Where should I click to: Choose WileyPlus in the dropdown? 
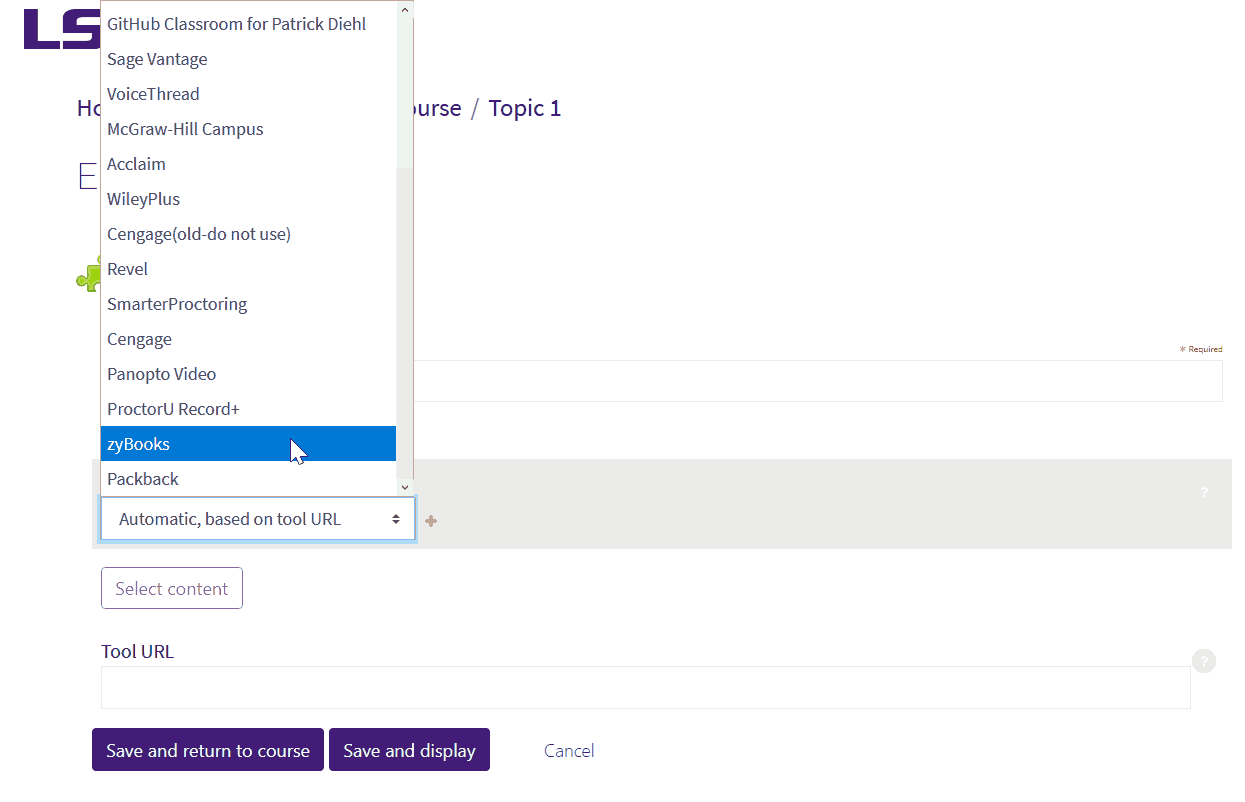(x=248, y=199)
